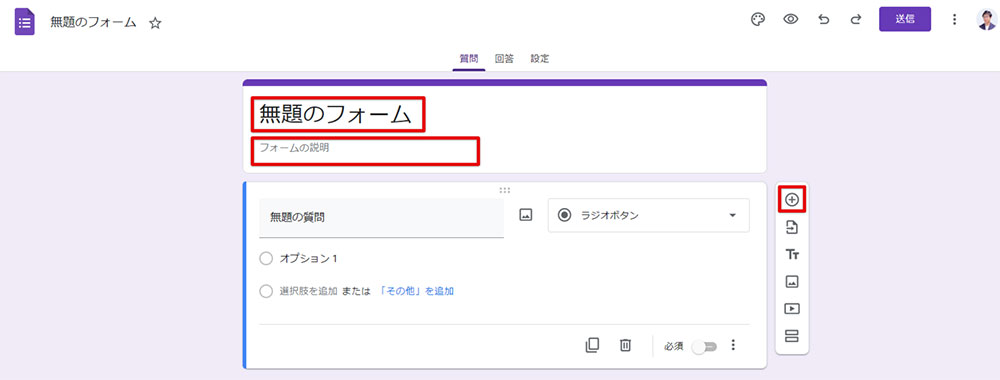The width and height of the screenshot is (1000, 380).
Task: Add an image from the side toolbar
Action: (791, 281)
